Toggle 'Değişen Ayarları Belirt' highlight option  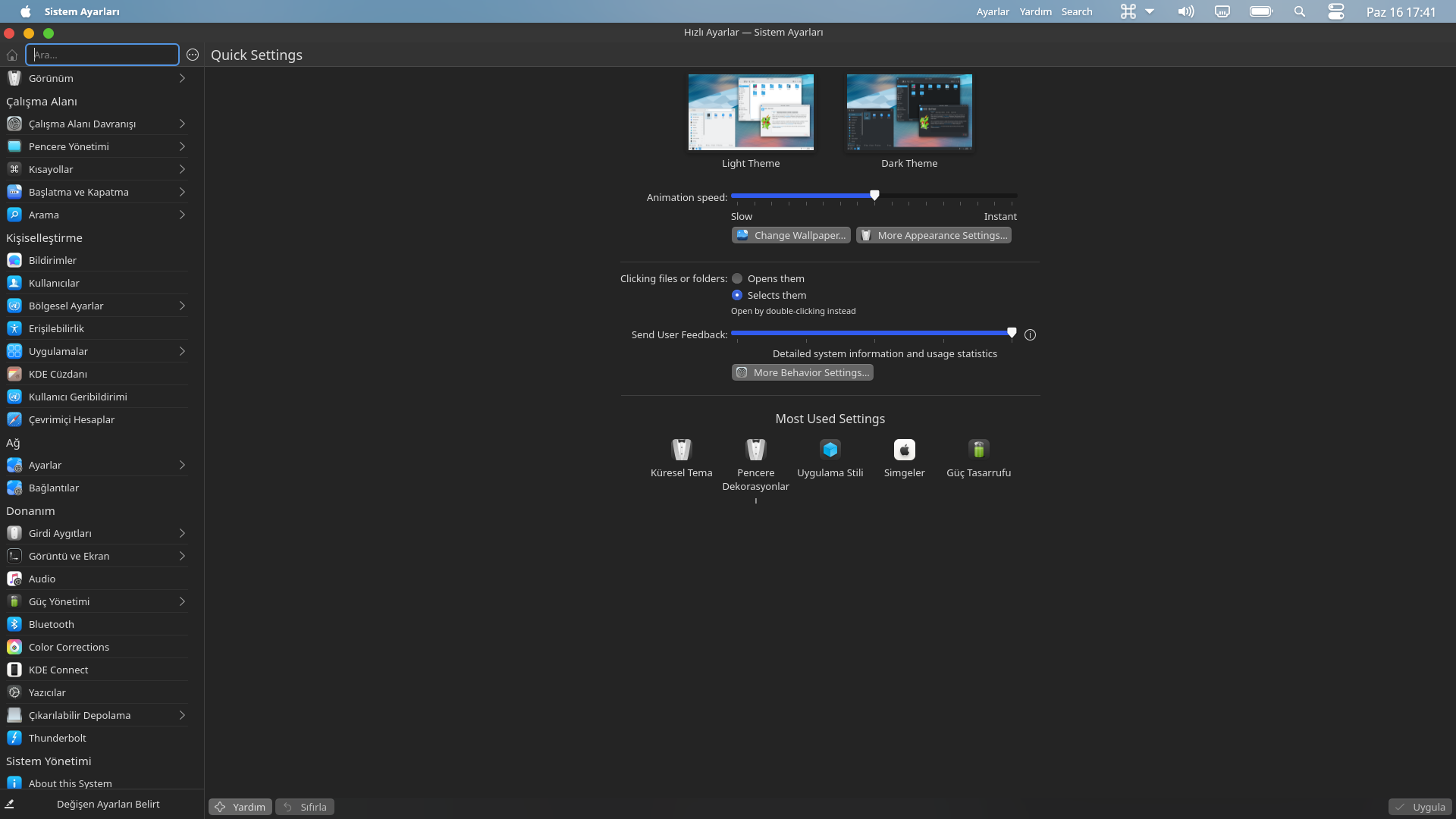pos(108,804)
